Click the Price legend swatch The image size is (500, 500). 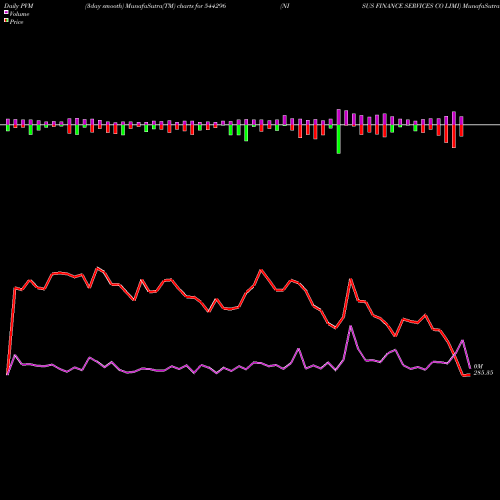[x=6, y=21]
